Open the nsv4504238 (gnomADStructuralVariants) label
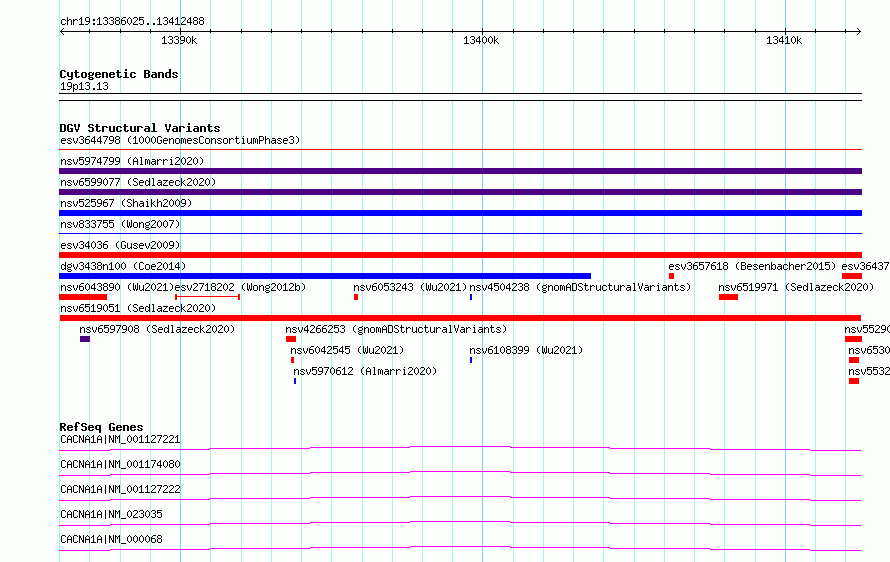The width and height of the screenshot is (890, 562). tap(580, 287)
